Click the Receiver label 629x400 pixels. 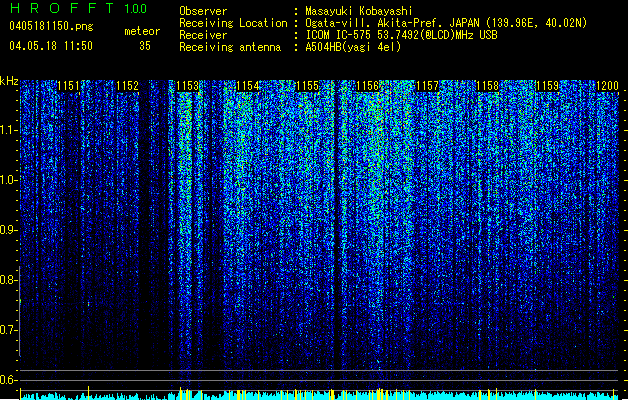coord(203,35)
